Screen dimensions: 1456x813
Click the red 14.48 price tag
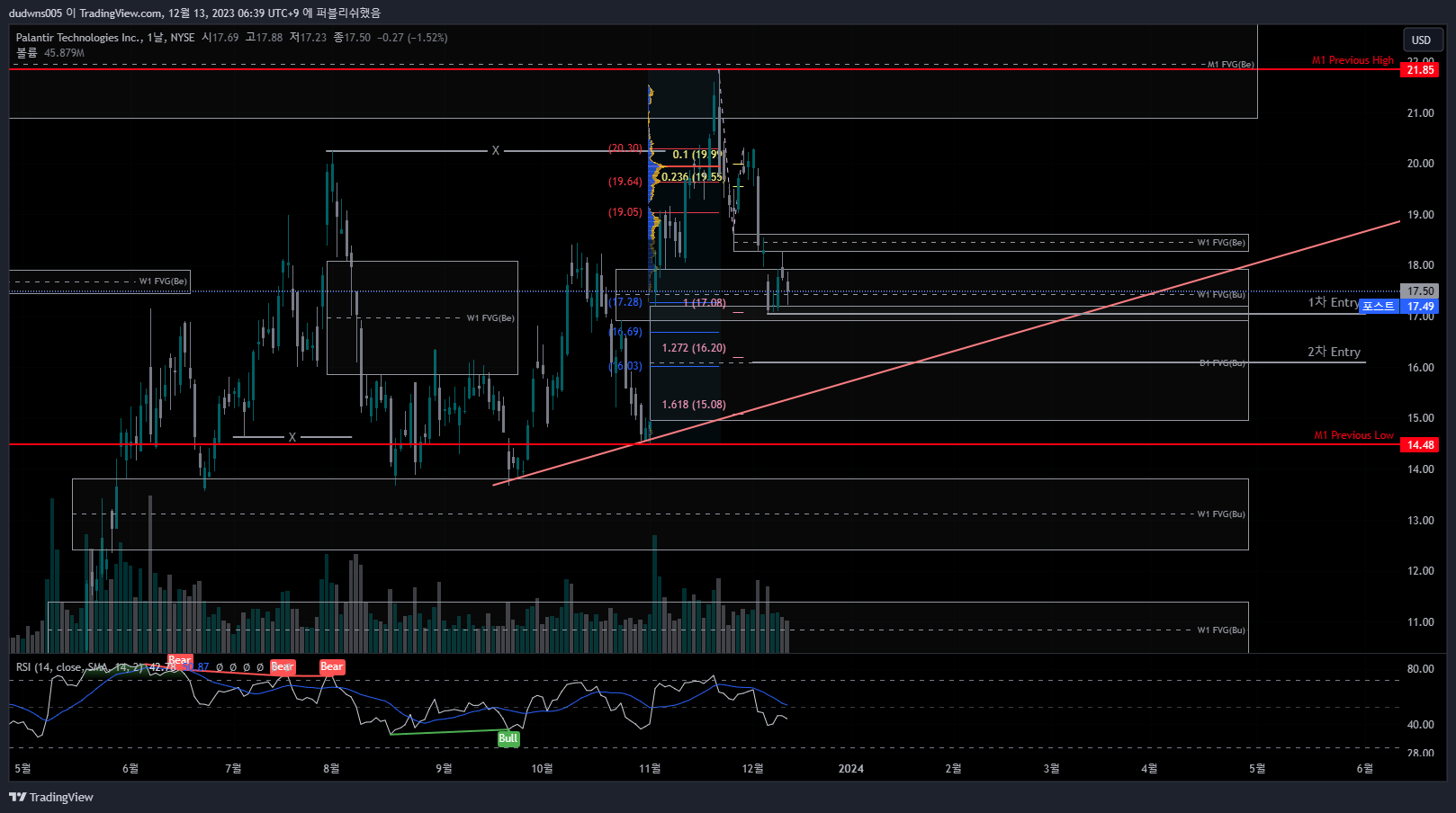click(x=1421, y=445)
